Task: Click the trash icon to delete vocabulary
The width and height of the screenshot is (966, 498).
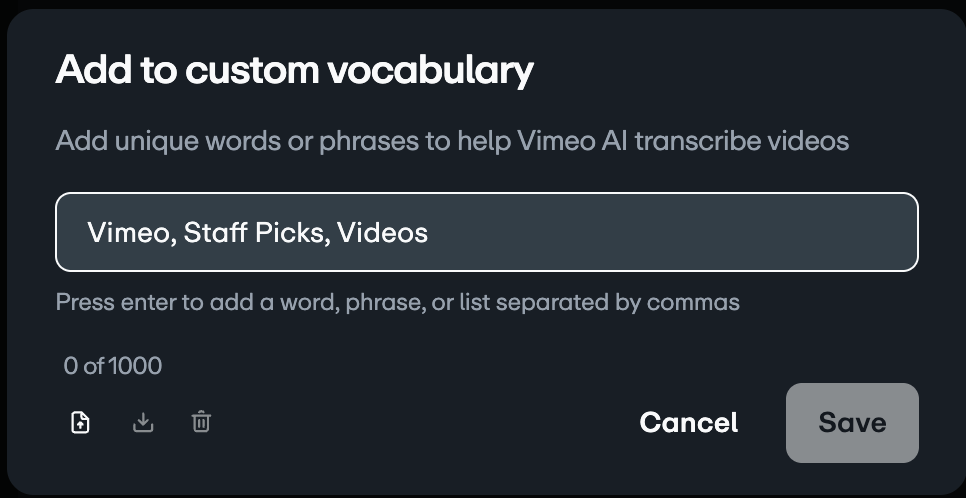Action: (x=201, y=423)
